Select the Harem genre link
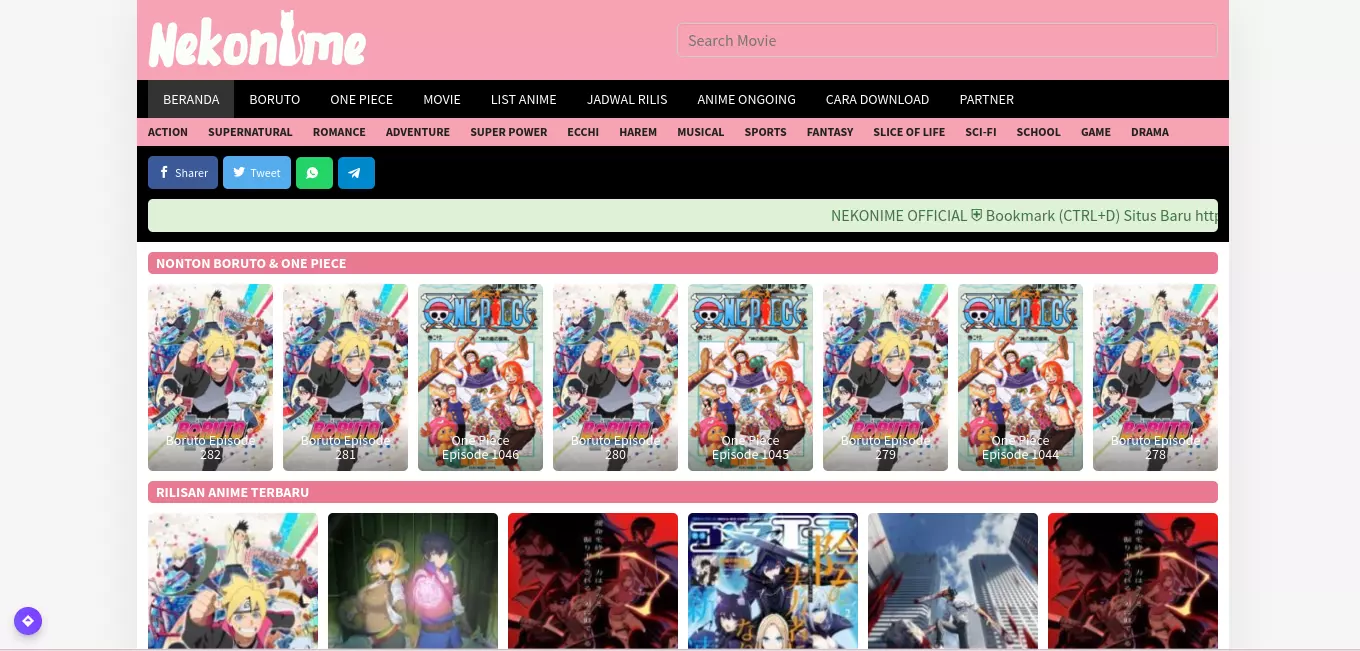Image resolution: width=1360 pixels, height=651 pixels. click(x=638, y=132)
